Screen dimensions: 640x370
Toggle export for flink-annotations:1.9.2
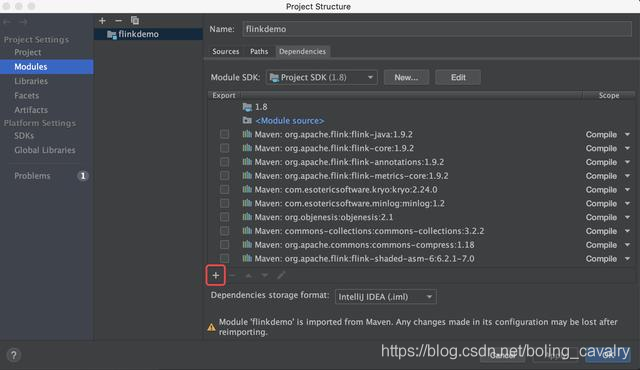point(224,162)
